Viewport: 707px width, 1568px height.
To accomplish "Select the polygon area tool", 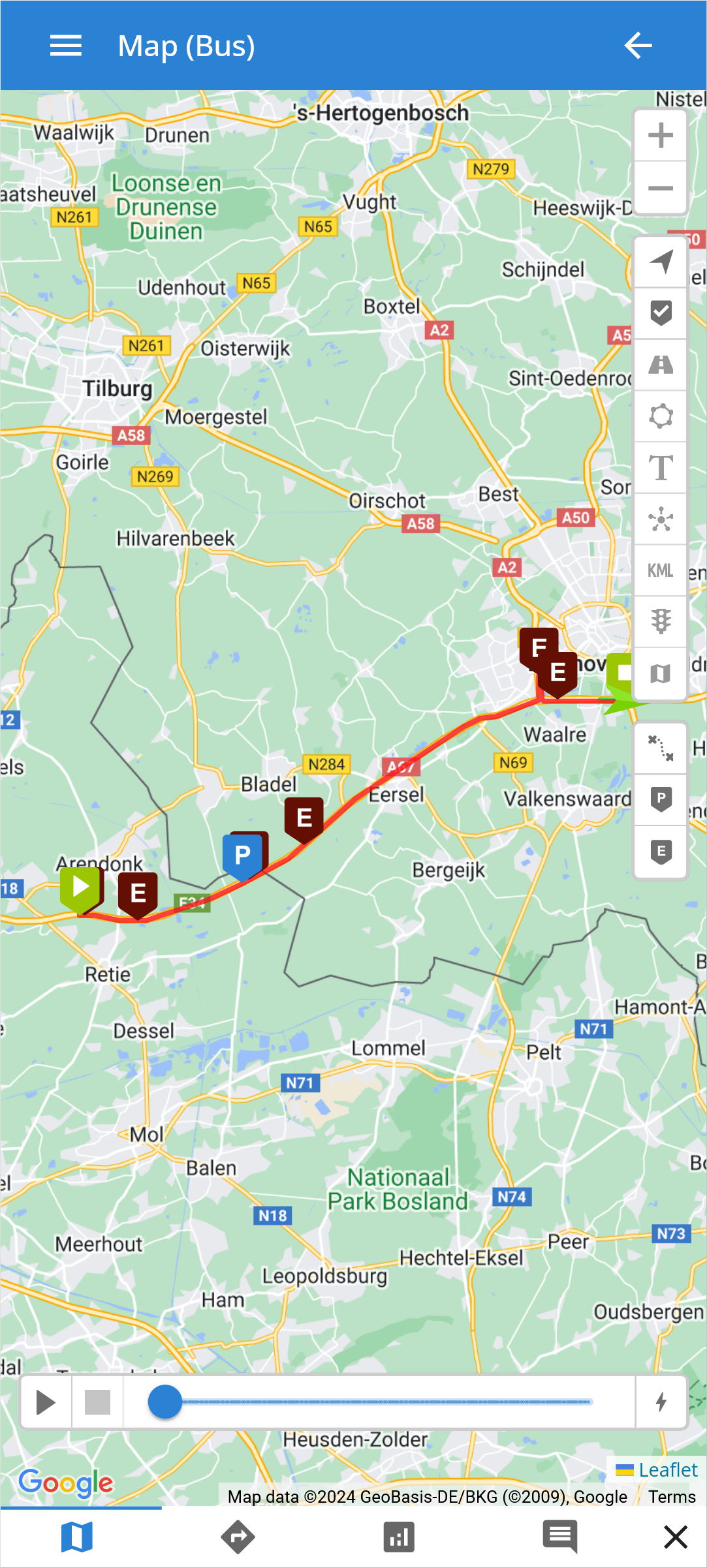I will click(x=661, y=416).
